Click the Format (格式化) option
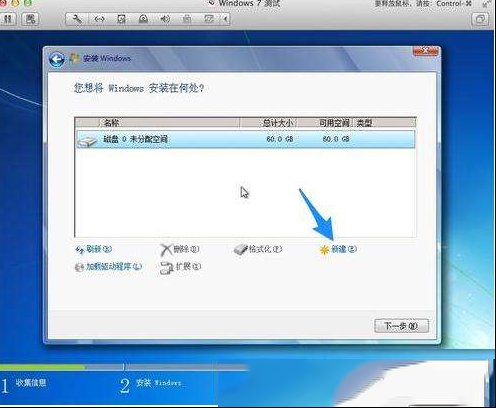This screenshot has width=496, height=408. [x=258, y=249]
